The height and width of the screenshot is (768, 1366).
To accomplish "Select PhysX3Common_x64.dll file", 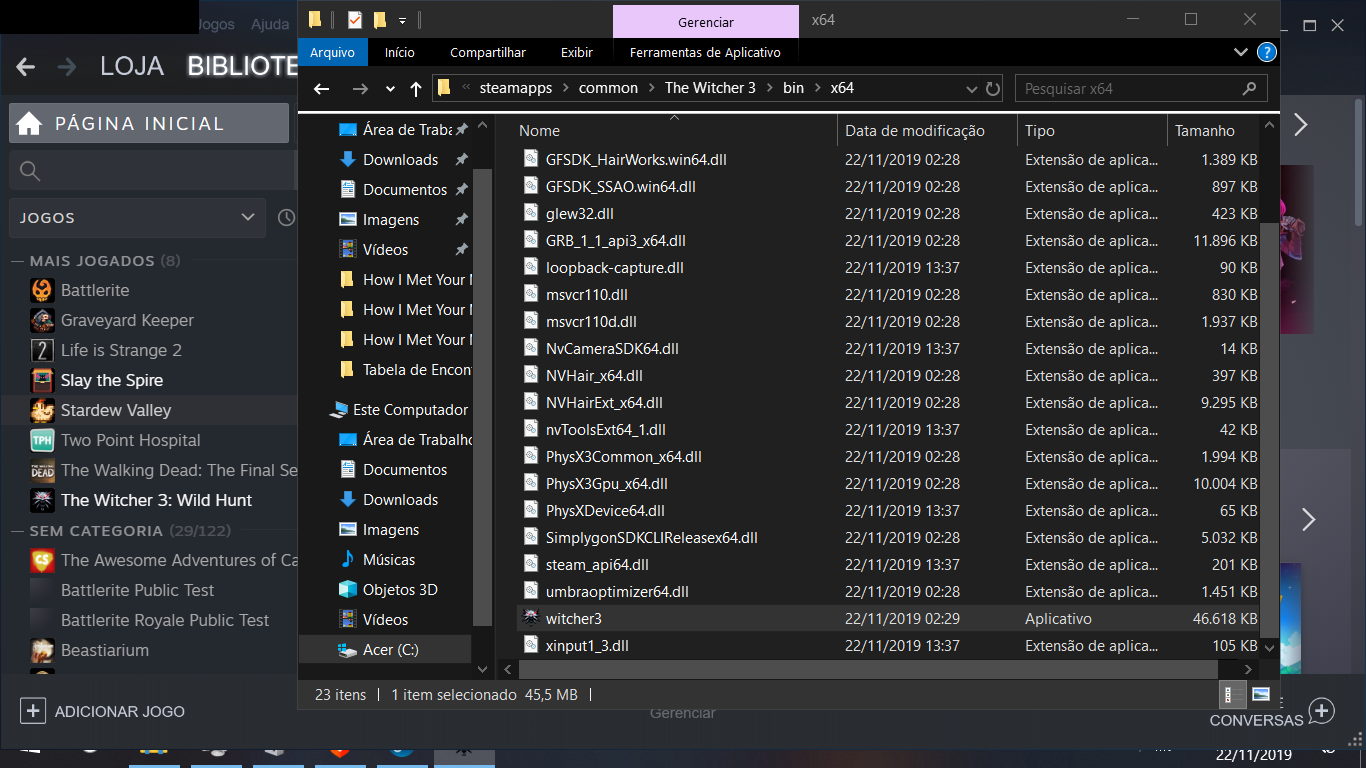I will (x=623, y=457).
